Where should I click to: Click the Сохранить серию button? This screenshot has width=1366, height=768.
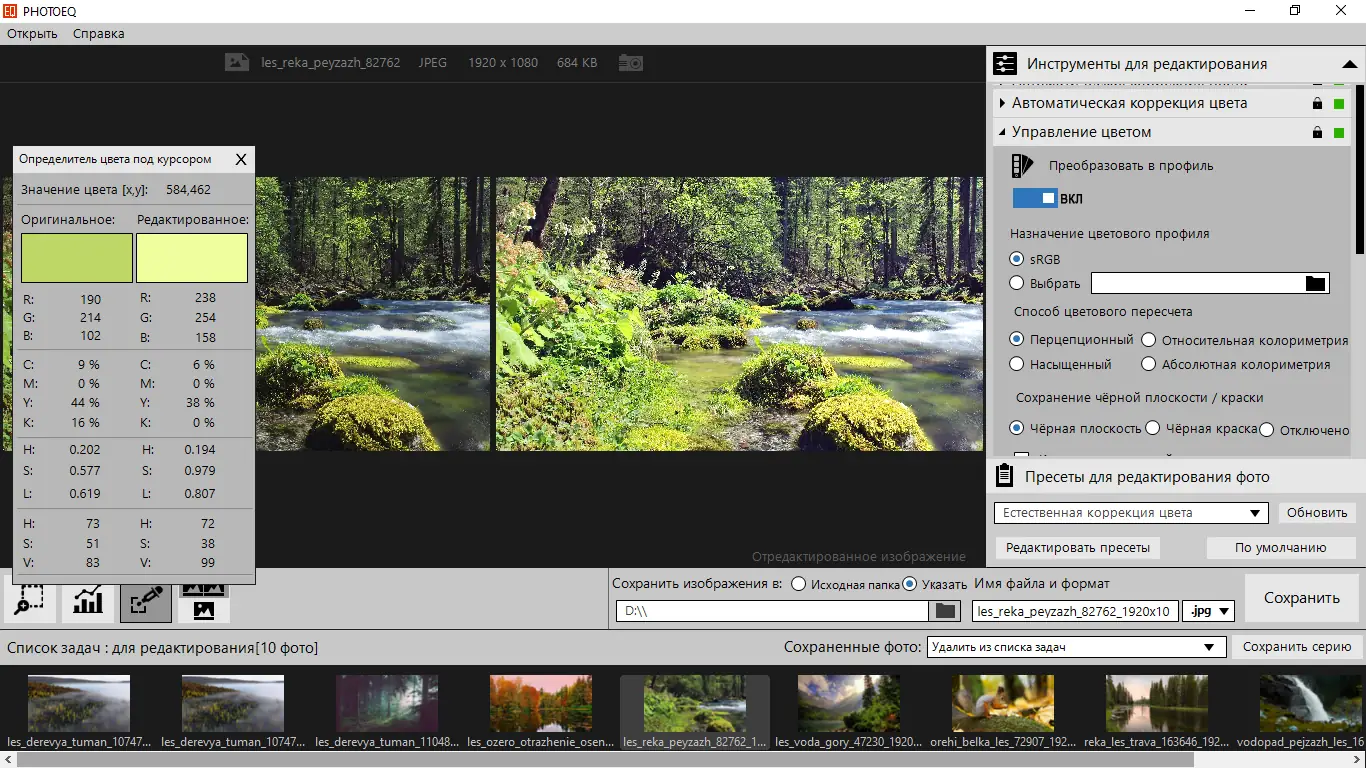[1297, 647]
